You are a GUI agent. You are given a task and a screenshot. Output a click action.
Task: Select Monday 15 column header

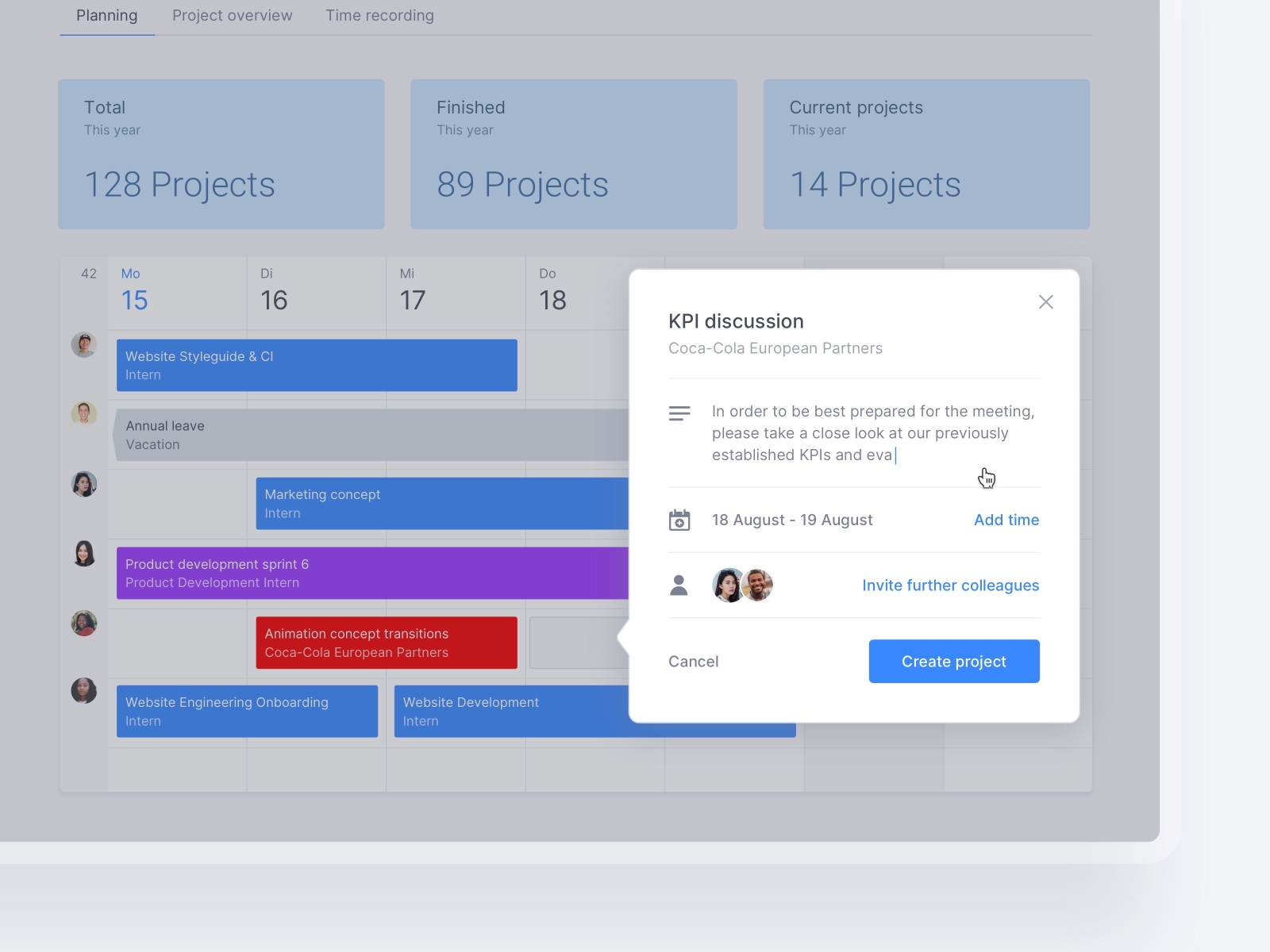[177, 292]
